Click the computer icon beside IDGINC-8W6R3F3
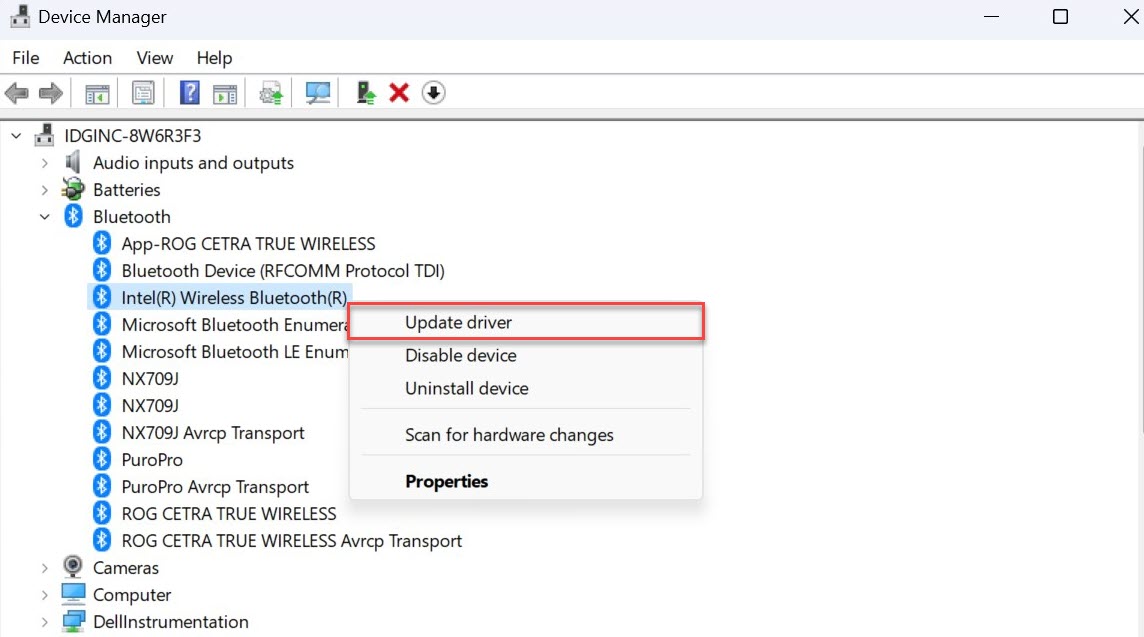The image size is (1144, 637). (x=45, y=135)
